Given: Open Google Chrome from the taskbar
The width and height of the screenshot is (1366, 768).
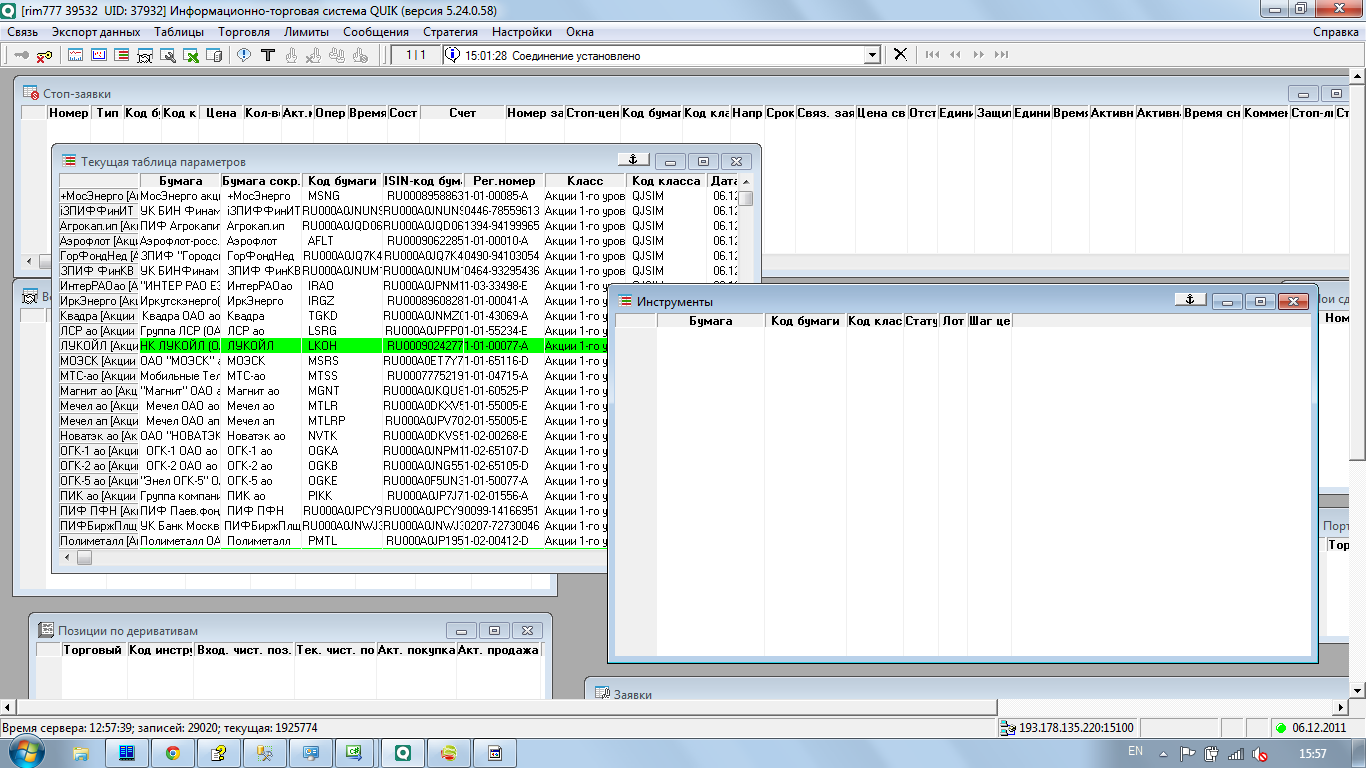Looking at the screenshot, I should [x=173, y=752].
